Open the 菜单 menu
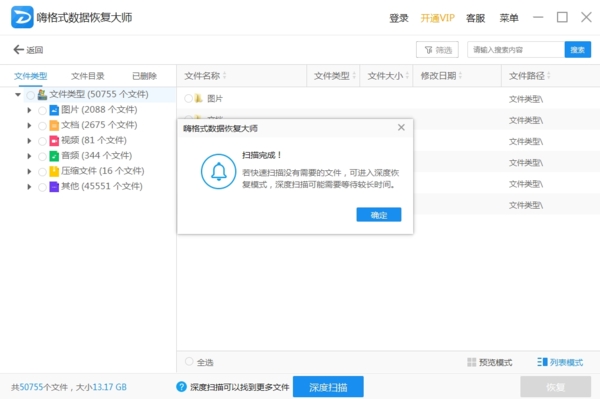Viewport: 600px width, 399px height. (509, 18)
